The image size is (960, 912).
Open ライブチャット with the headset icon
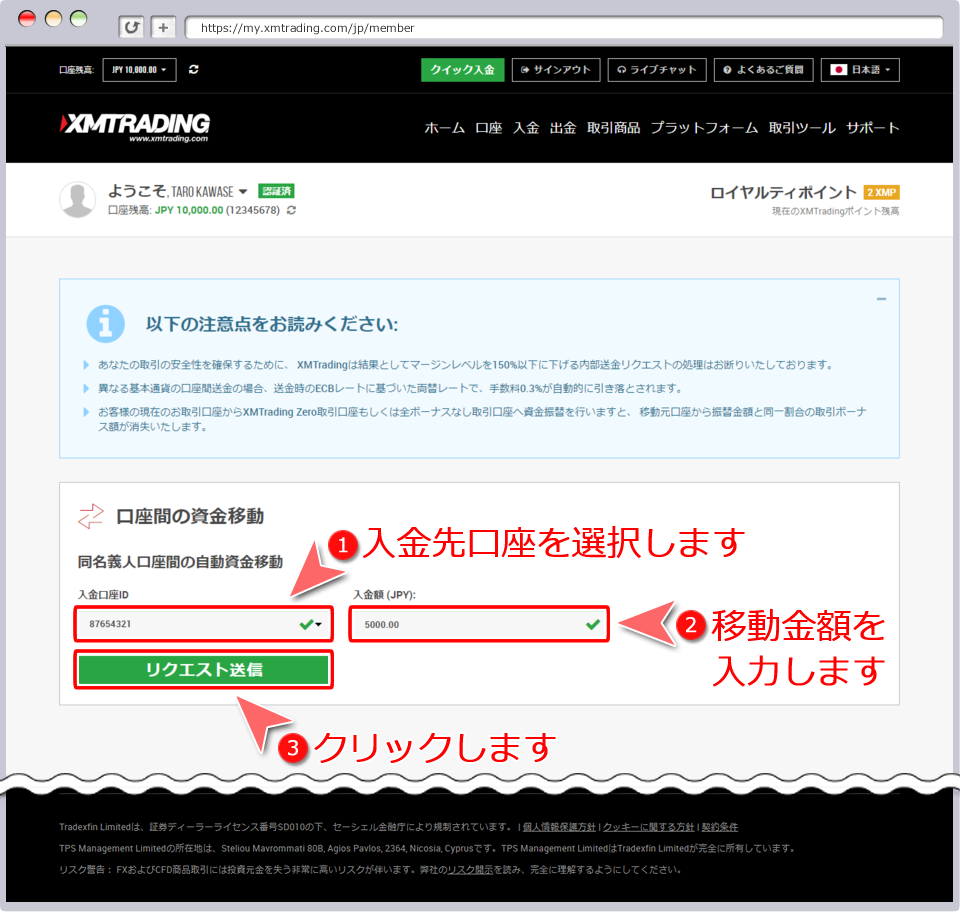click(x=622, y=69)
